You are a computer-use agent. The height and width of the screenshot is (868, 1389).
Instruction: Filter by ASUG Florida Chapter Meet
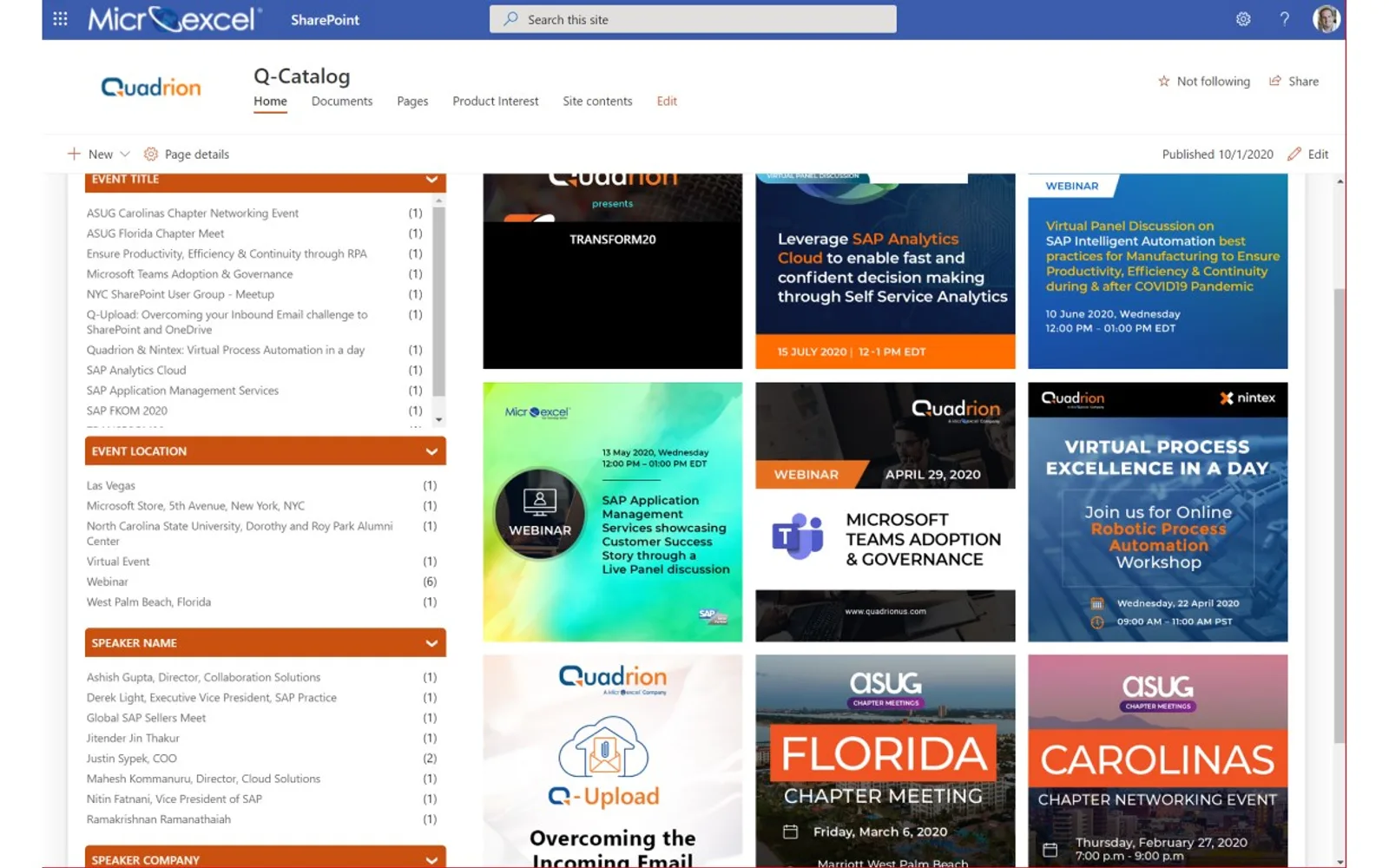click(155, 233)
